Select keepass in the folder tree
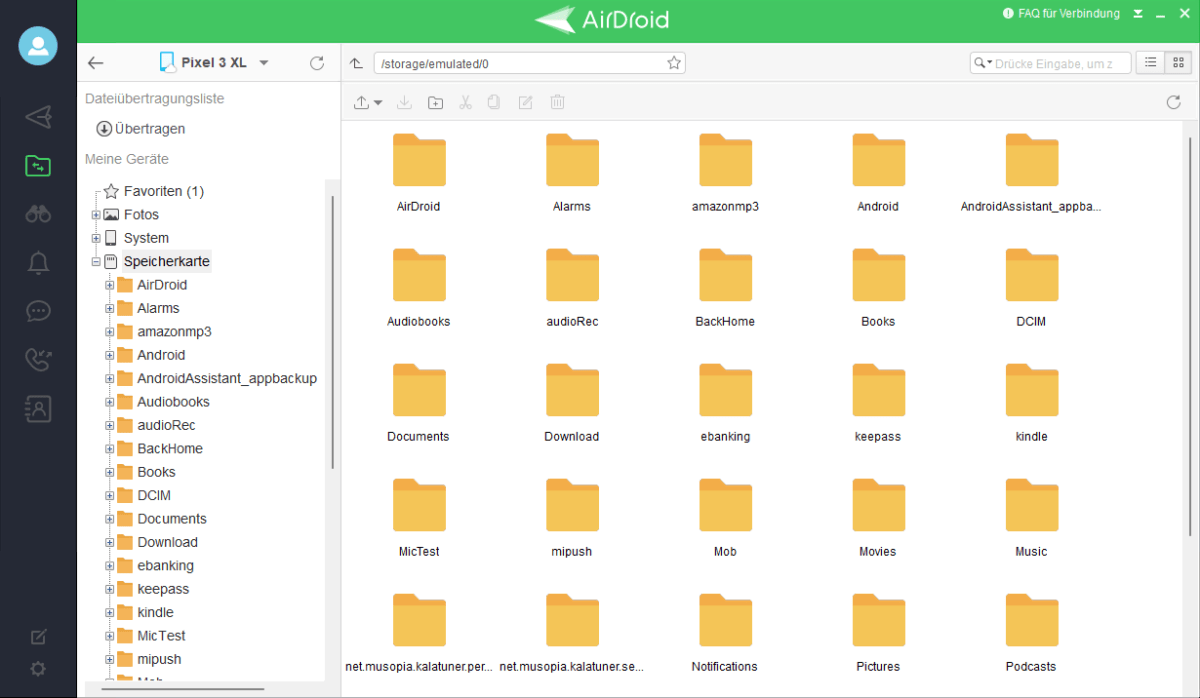Image resolution: width=1200 pixels, height=698 pixels. tap(163, 589)
